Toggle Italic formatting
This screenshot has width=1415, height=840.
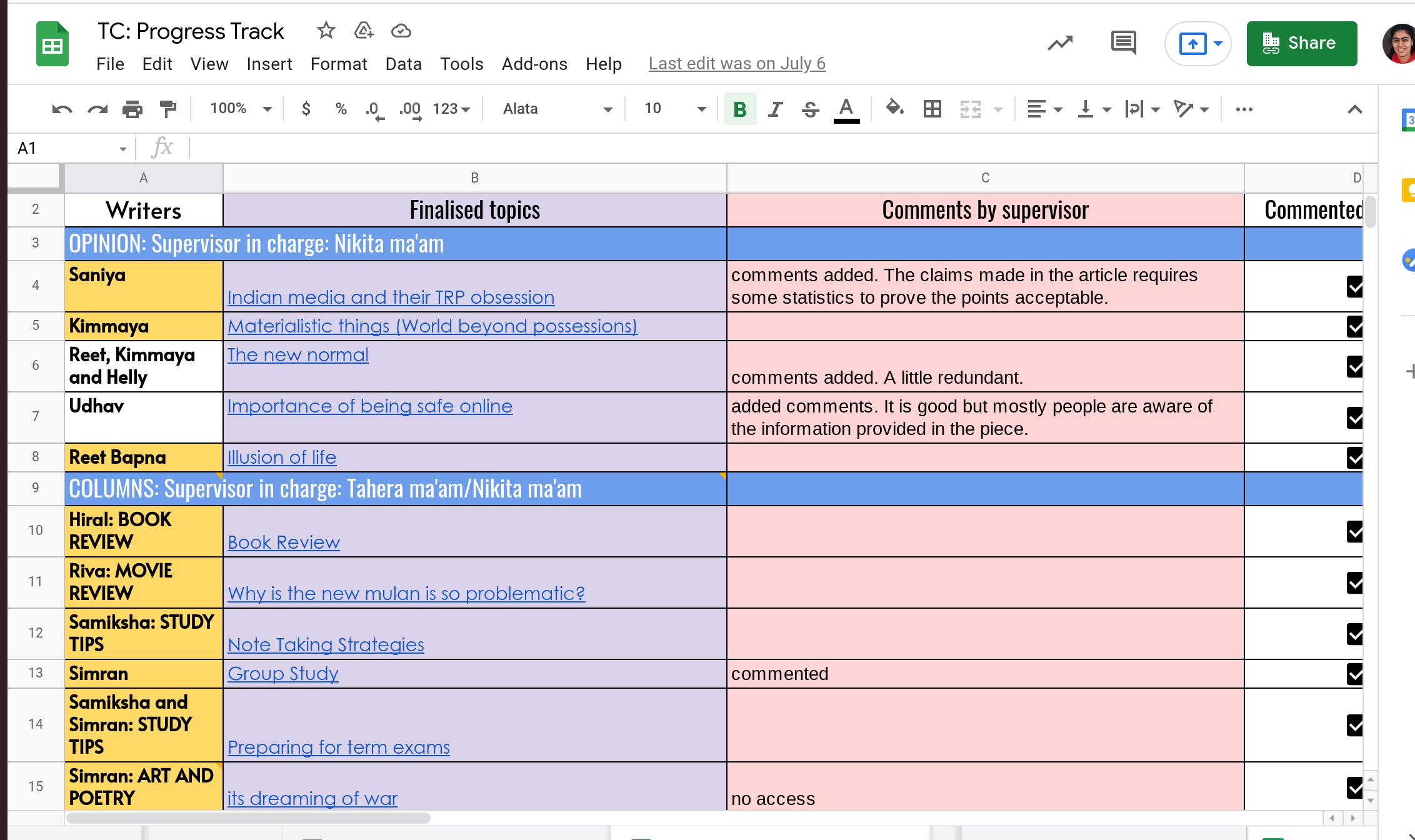[776, 109]
